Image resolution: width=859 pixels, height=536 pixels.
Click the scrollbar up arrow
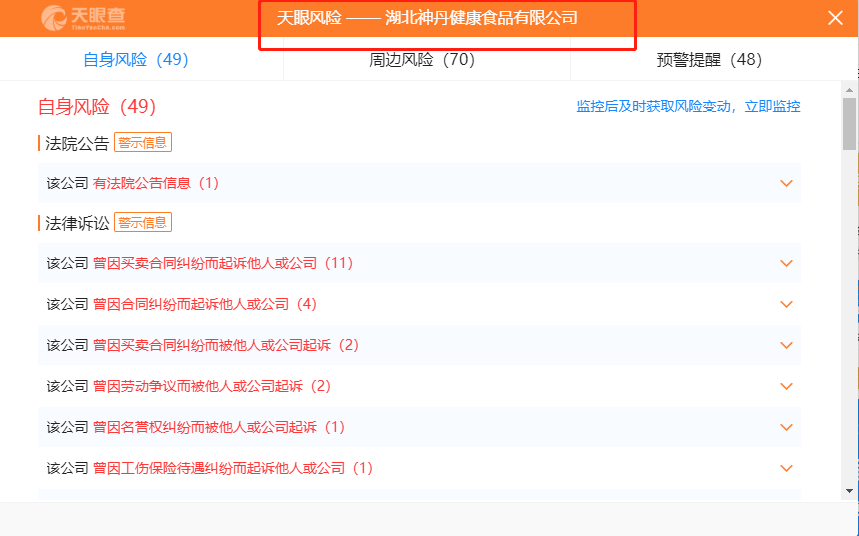pyautogui.click(x=849, y=89)
